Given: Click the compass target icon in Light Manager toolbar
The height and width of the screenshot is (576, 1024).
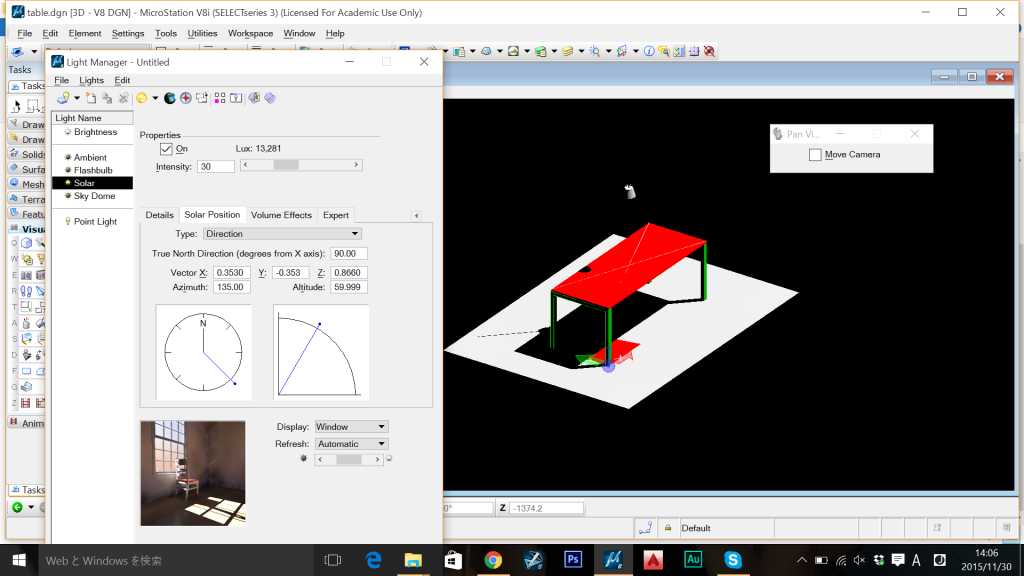Looking at the screenshot, I should pyautogui.click(x=185, y=98).
